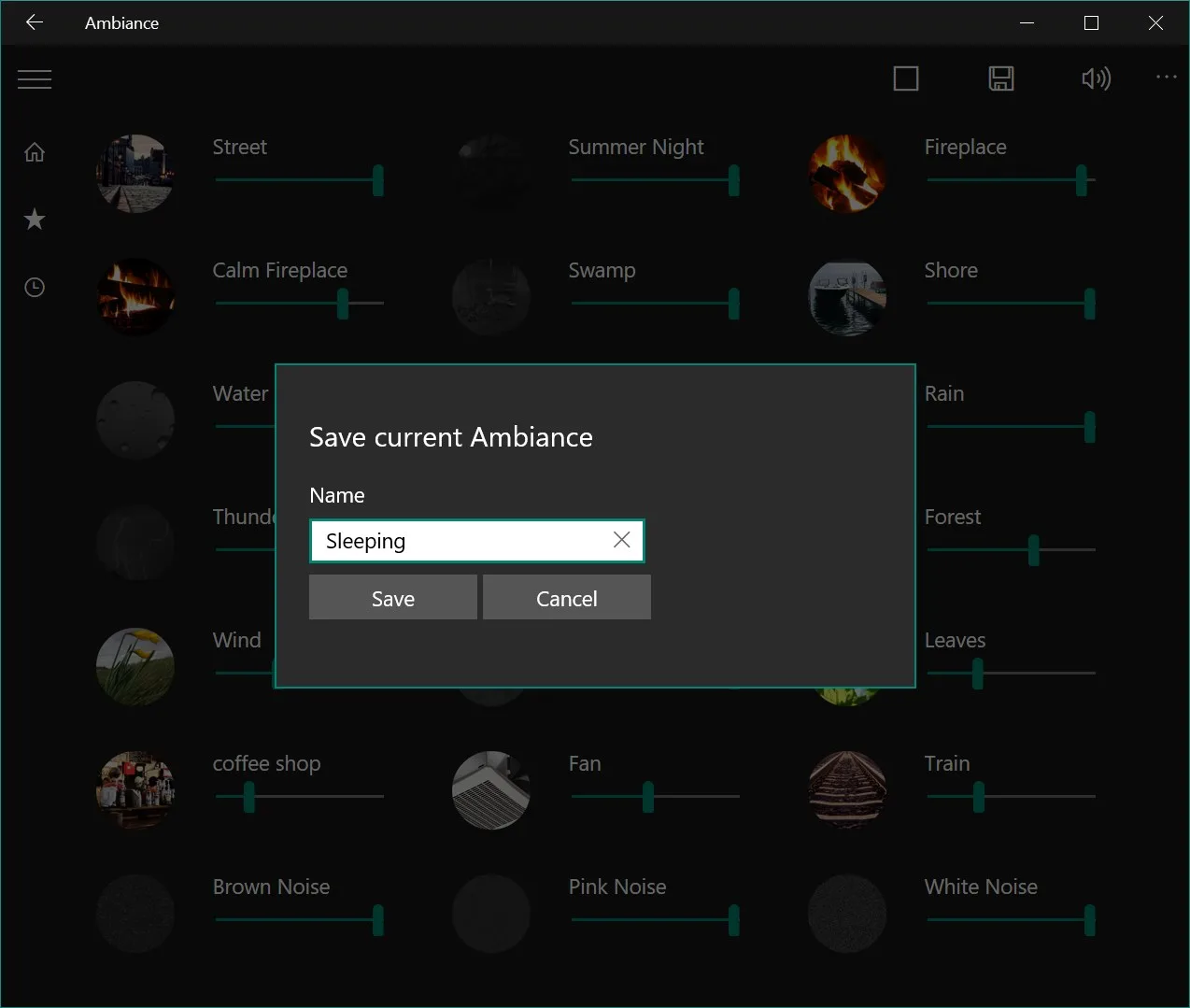Close the Ambiance window

pyautogui.click(x=1155, y=22)
